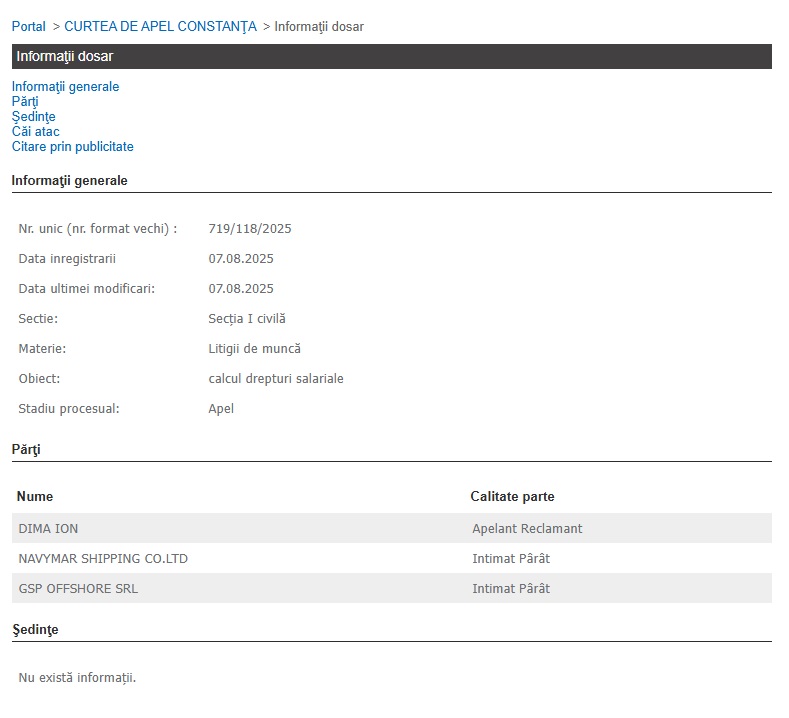Click the Nu există informații message
The height and width of the screenshot is (718, 789).
coord(77,678)
